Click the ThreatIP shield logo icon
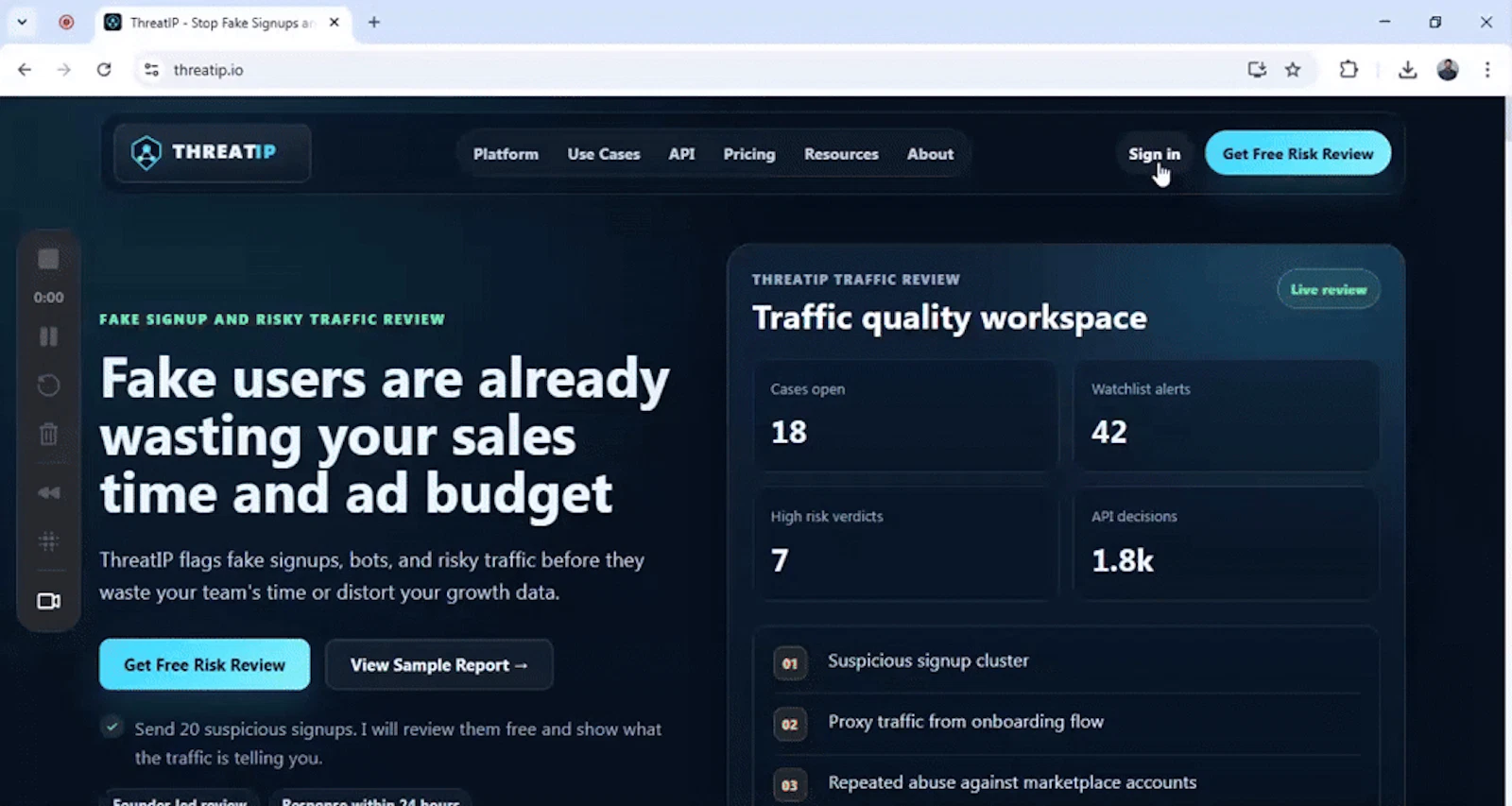Screen dimensions: 1512x806 pyautogui.click(x=146, y=152)
